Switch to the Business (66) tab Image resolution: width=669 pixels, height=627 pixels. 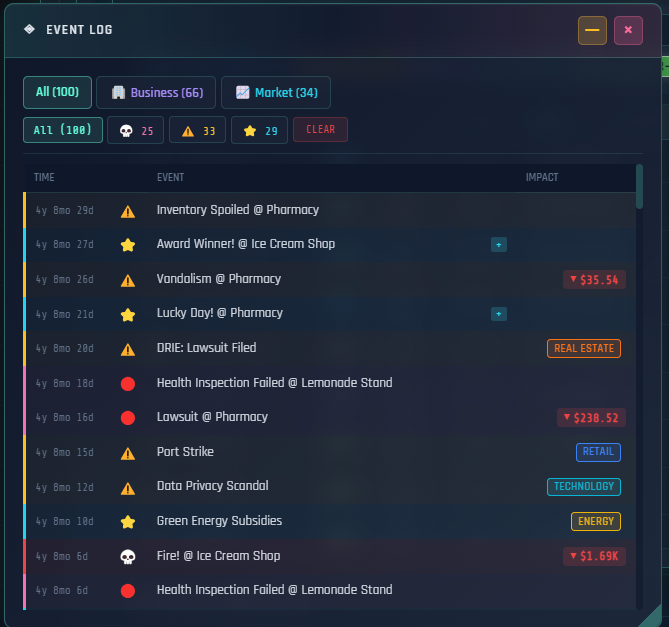coord(156,93)
